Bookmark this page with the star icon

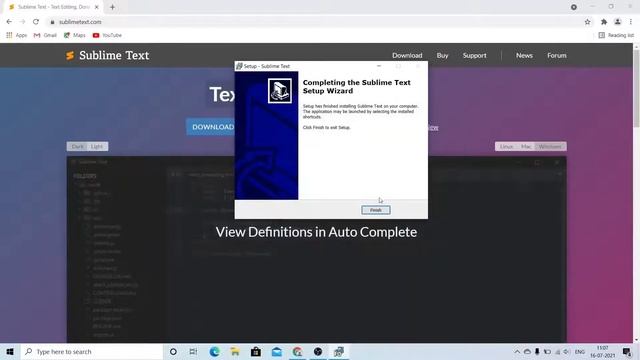pos(587,22)
